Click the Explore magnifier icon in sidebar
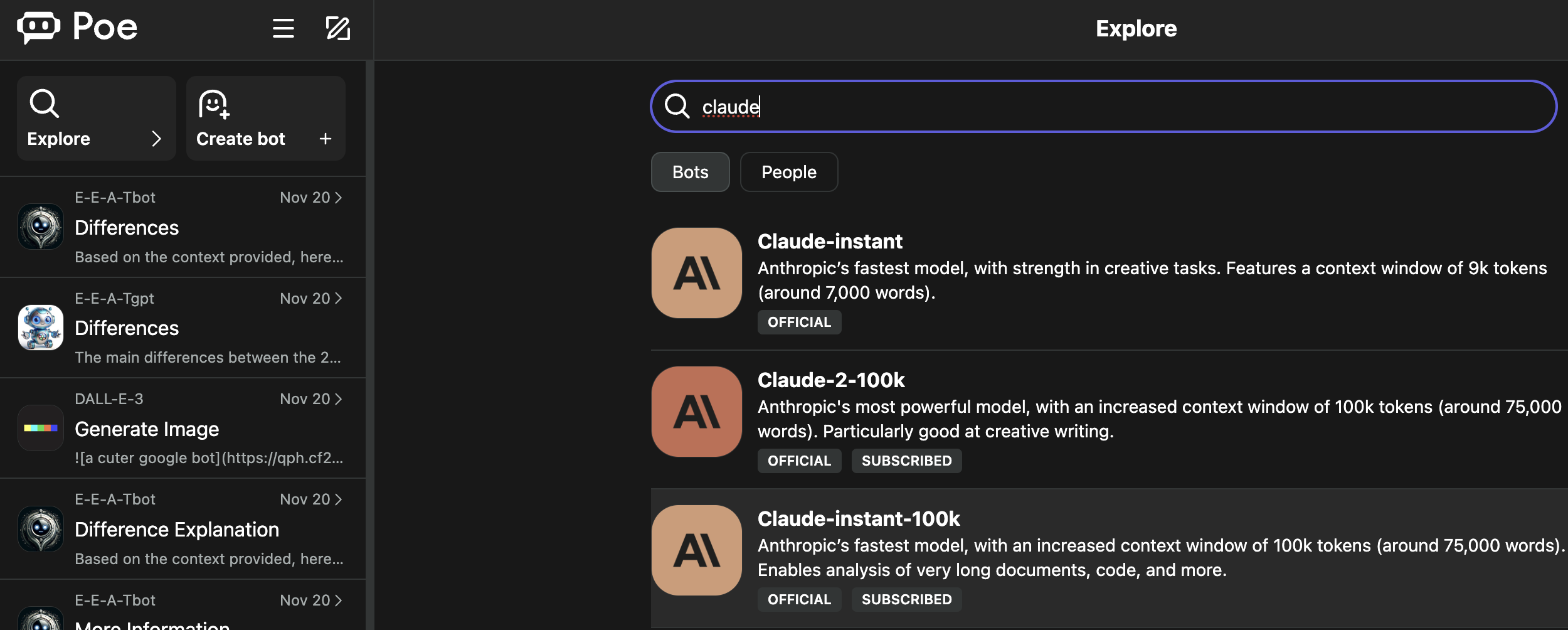The width and height of the screenshot is (1568, 630). 44,104
